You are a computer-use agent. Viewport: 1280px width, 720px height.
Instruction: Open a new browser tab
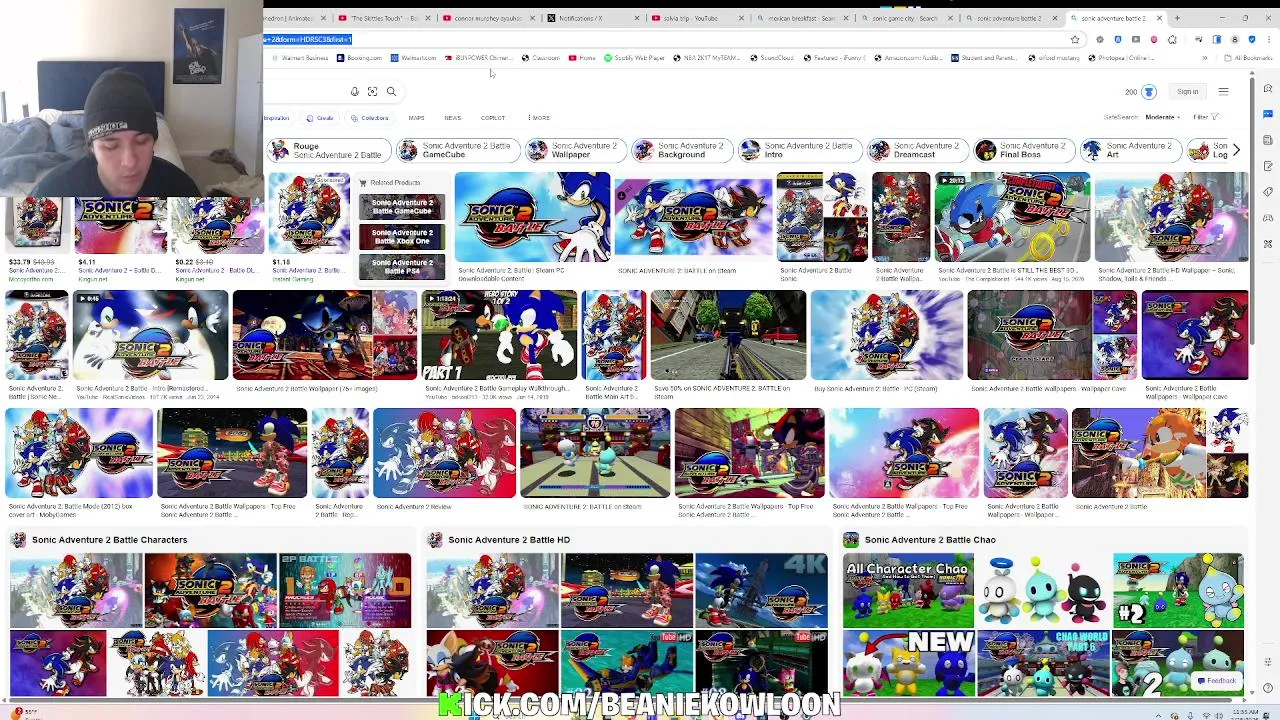click(x=1177, y=18)
